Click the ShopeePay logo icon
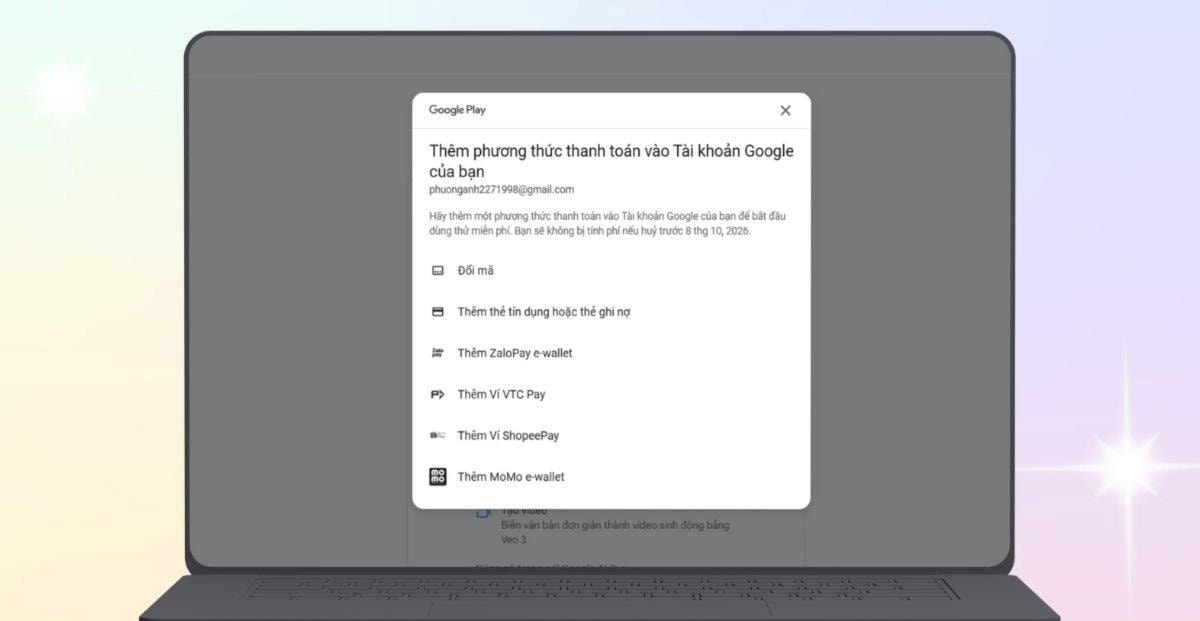Screen dimensions: 1200x621 tap(437, 435)
